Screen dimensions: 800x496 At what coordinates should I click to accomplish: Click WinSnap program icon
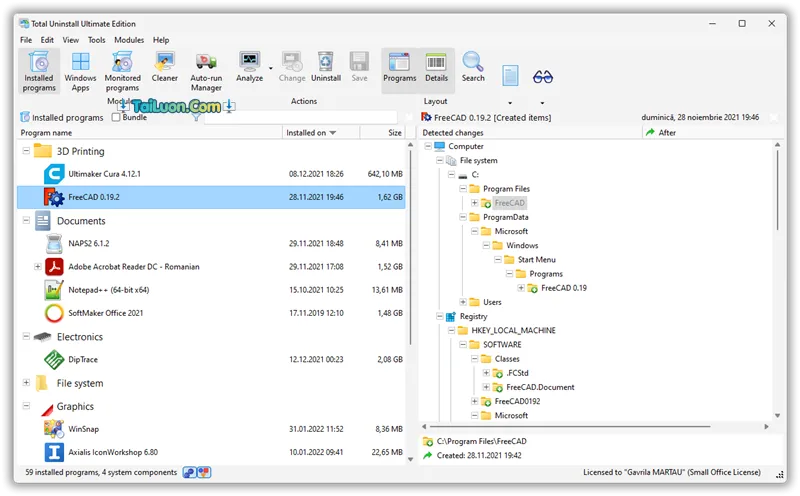tap(54, 429)
